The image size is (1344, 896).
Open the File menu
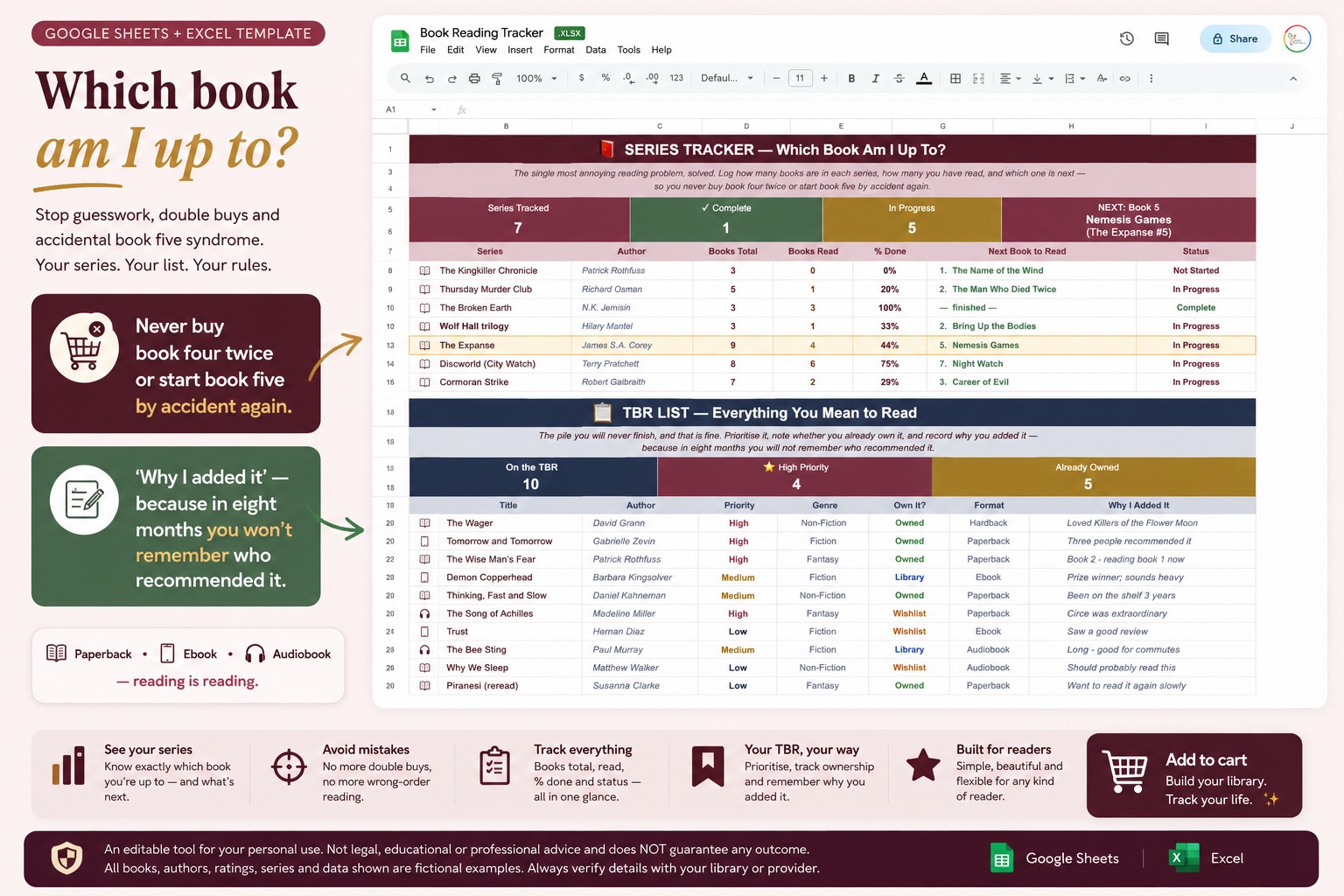tap(428, 50)
